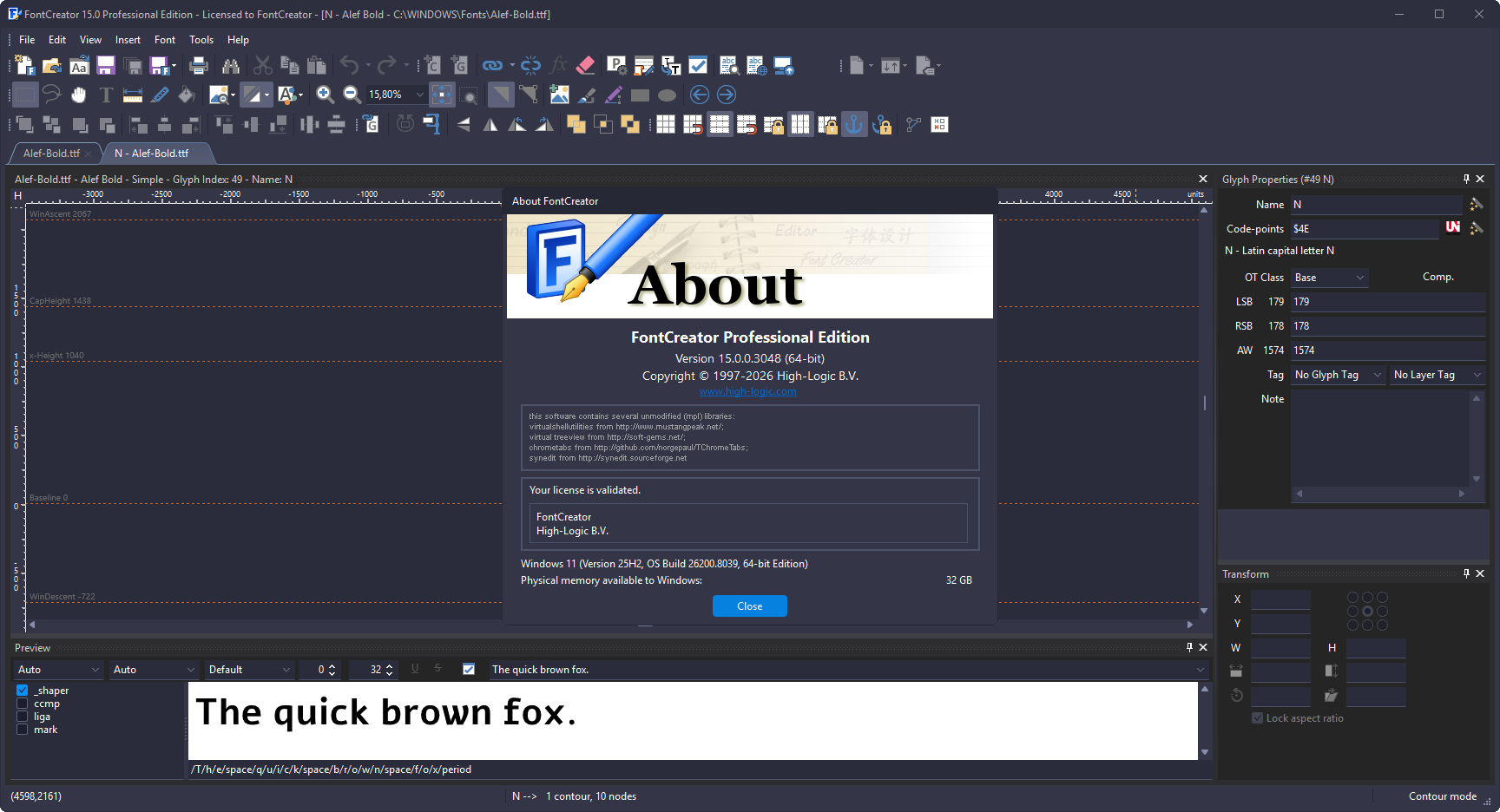Go to next glyph with right arrow
1500x812 pixels.
click(x=727, y=95)
